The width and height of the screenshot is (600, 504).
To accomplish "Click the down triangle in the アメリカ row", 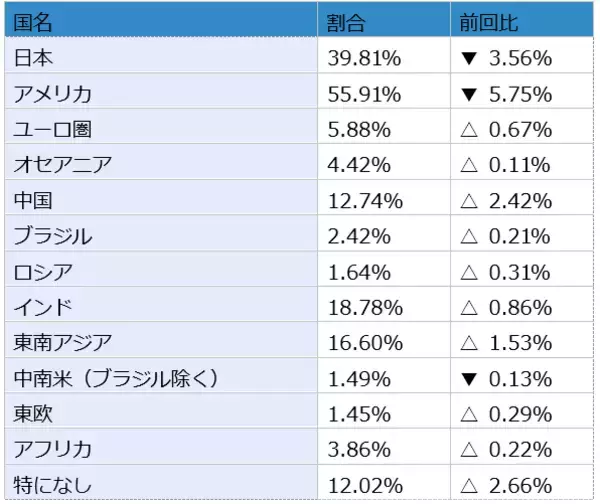I will point(468,95).
